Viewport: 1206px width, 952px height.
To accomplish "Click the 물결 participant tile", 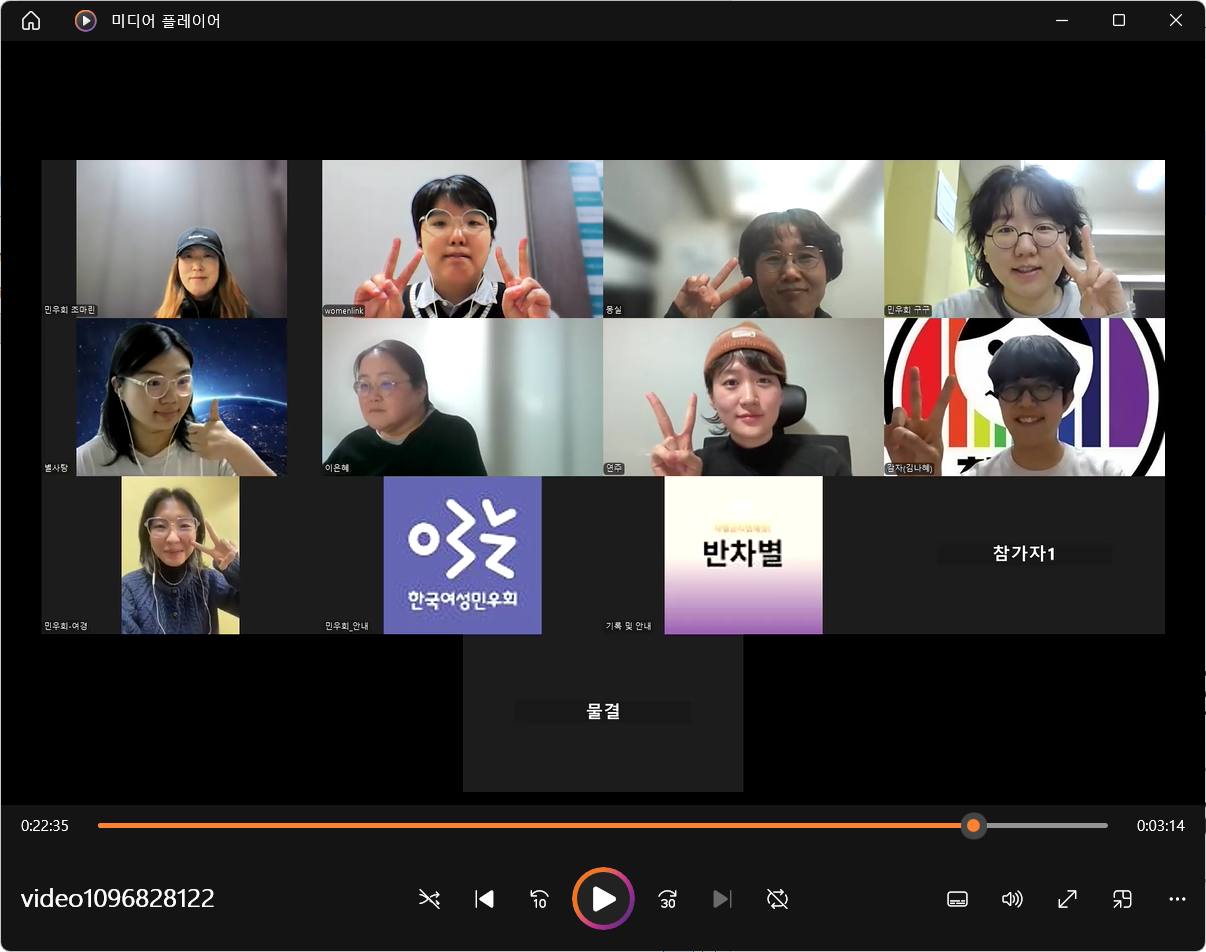I will [x=603, y=712].
